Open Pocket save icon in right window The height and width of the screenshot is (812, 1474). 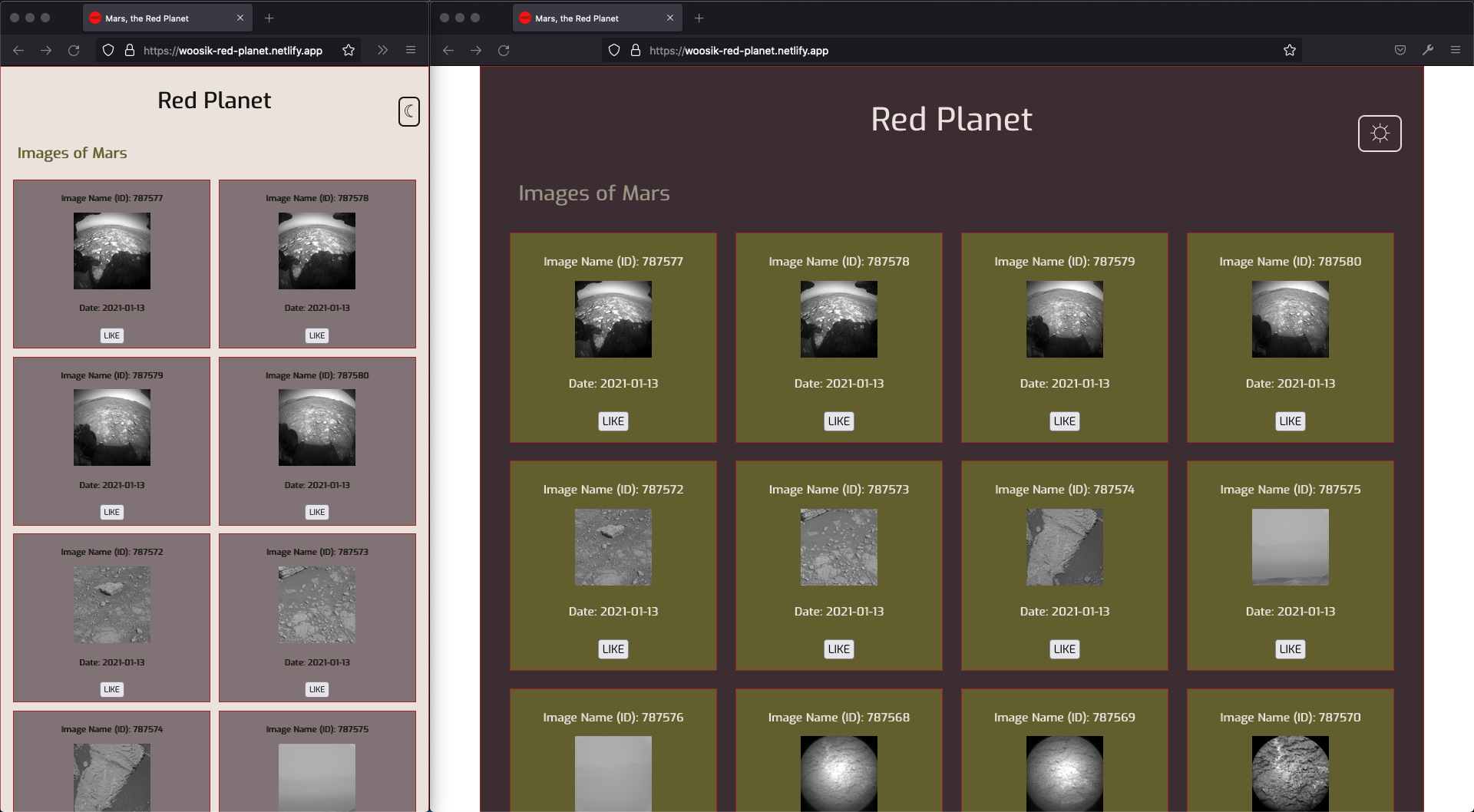[1400, 51]
